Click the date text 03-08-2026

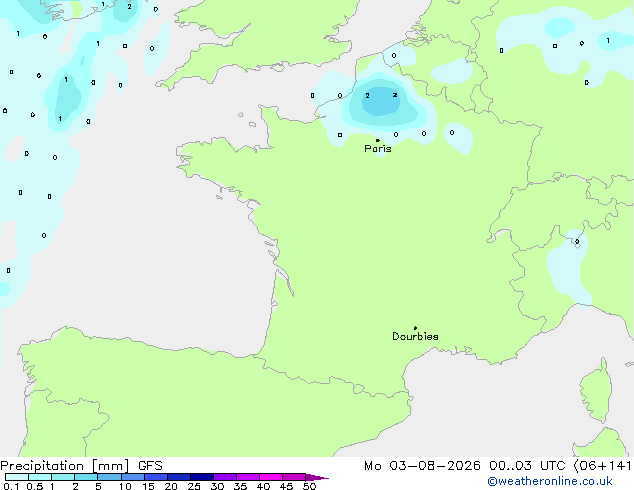click(x=435, y=466)
